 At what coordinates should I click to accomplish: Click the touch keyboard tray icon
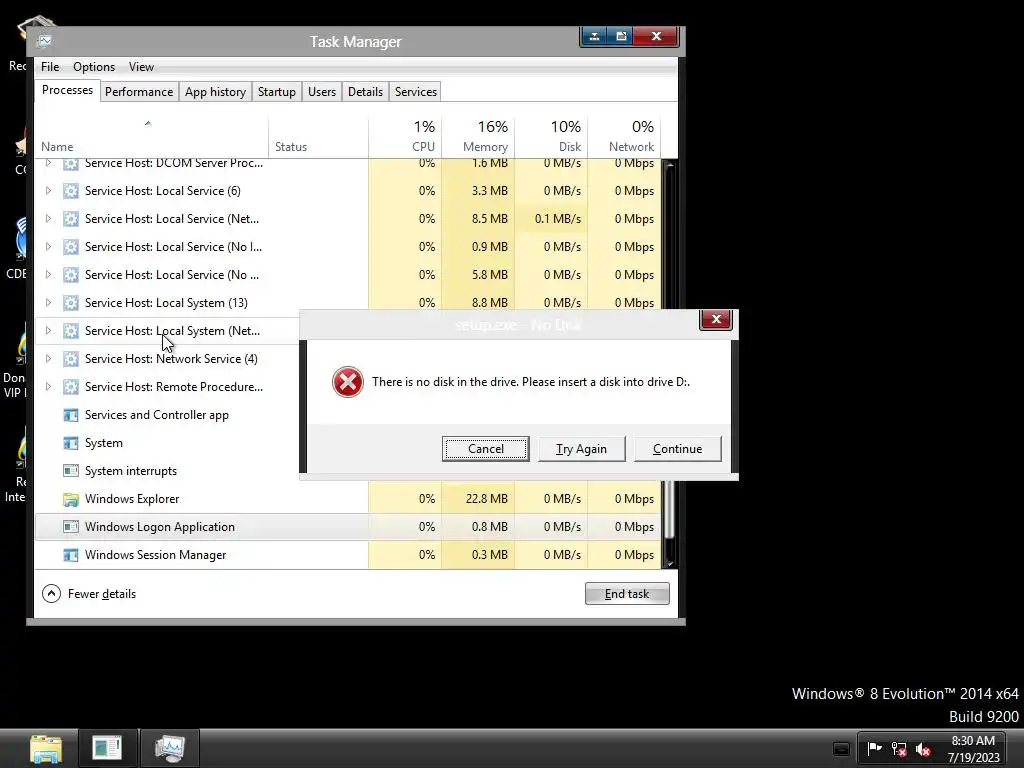coord(841,749)
